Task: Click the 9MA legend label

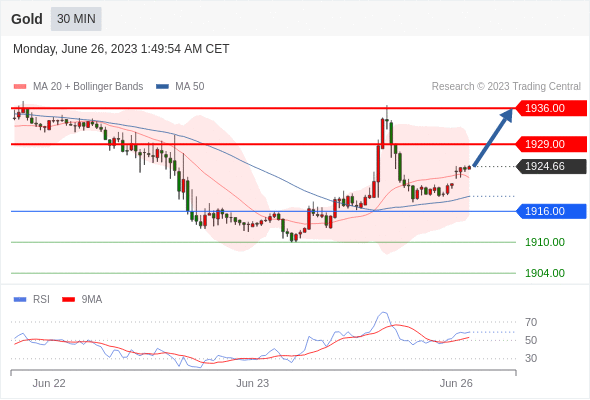Action: [92, 300]
